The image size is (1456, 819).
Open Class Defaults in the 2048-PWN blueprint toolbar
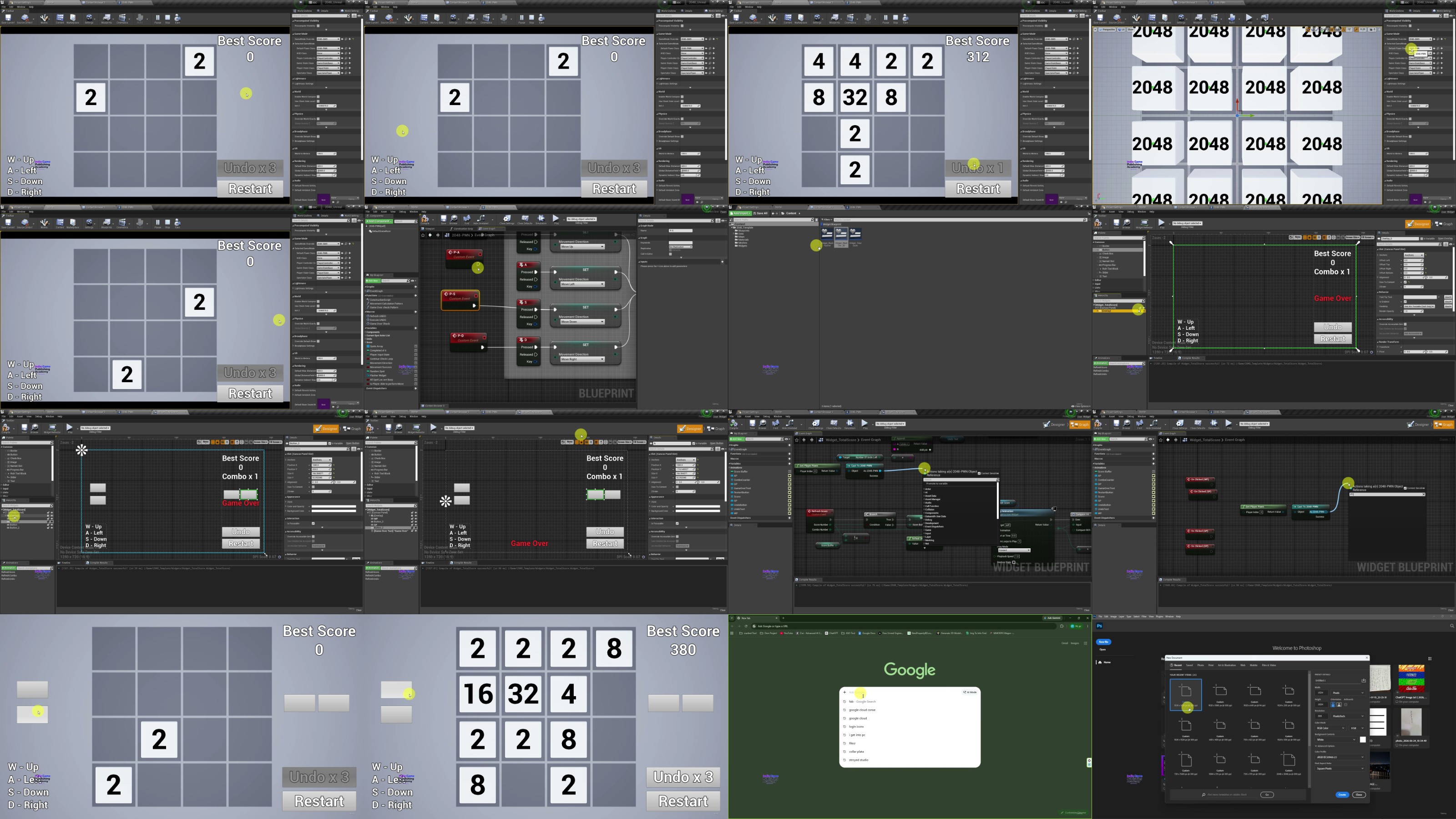pos(525,219)
